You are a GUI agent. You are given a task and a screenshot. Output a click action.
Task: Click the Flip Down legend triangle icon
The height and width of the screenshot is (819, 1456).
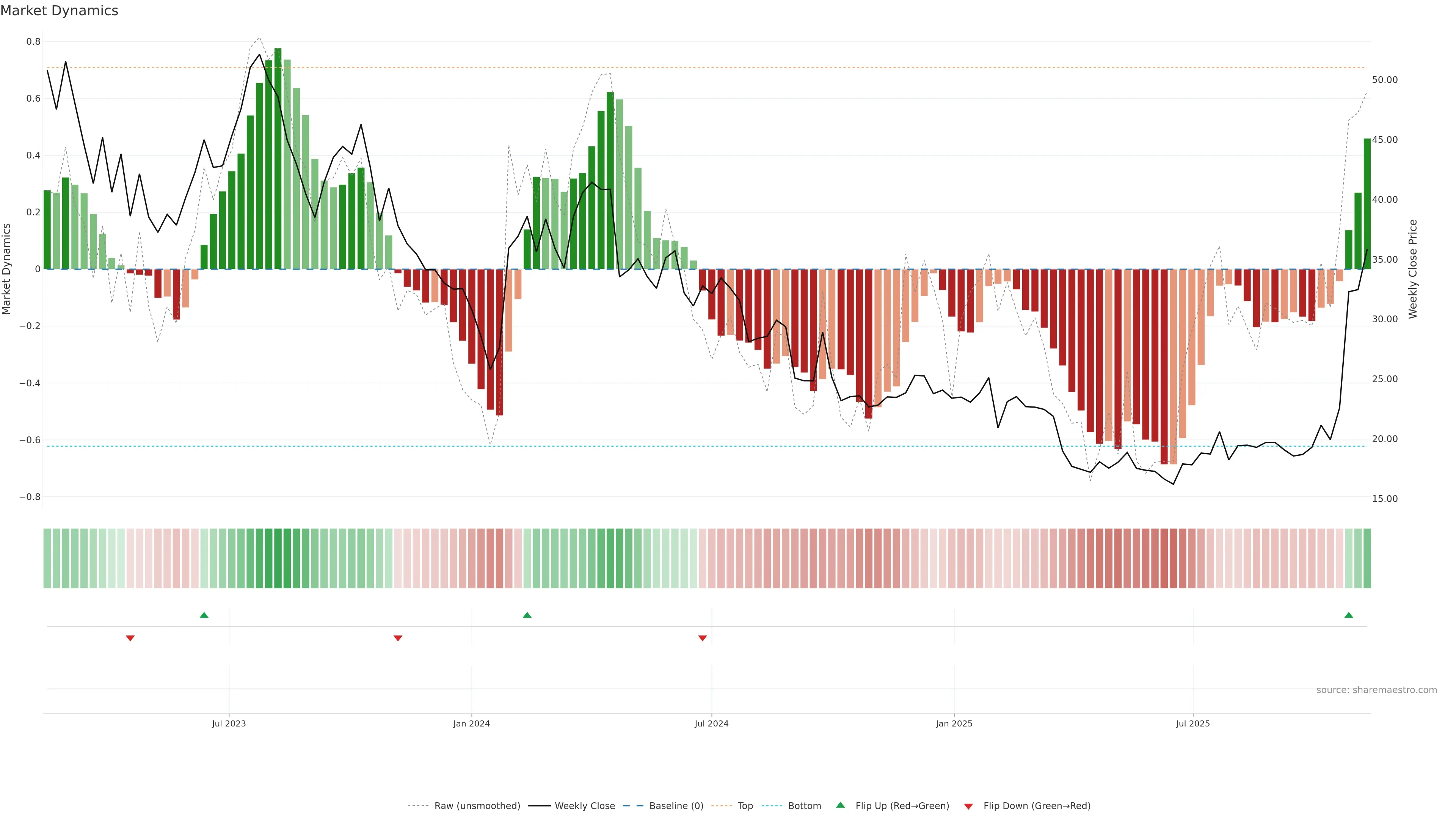coord(968,806)
